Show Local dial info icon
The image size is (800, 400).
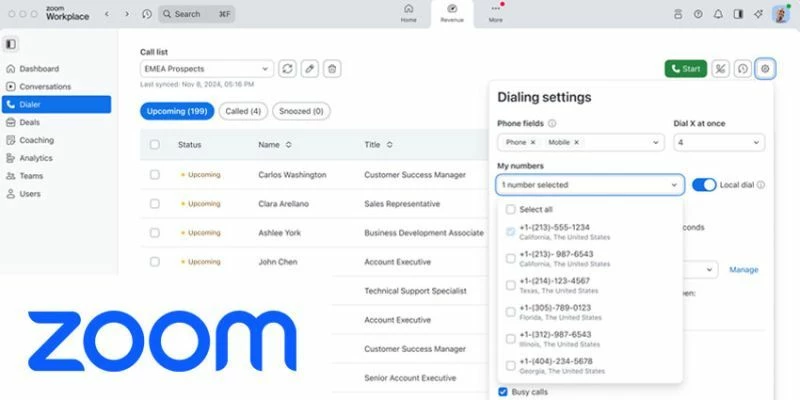[x=761, y=185]
